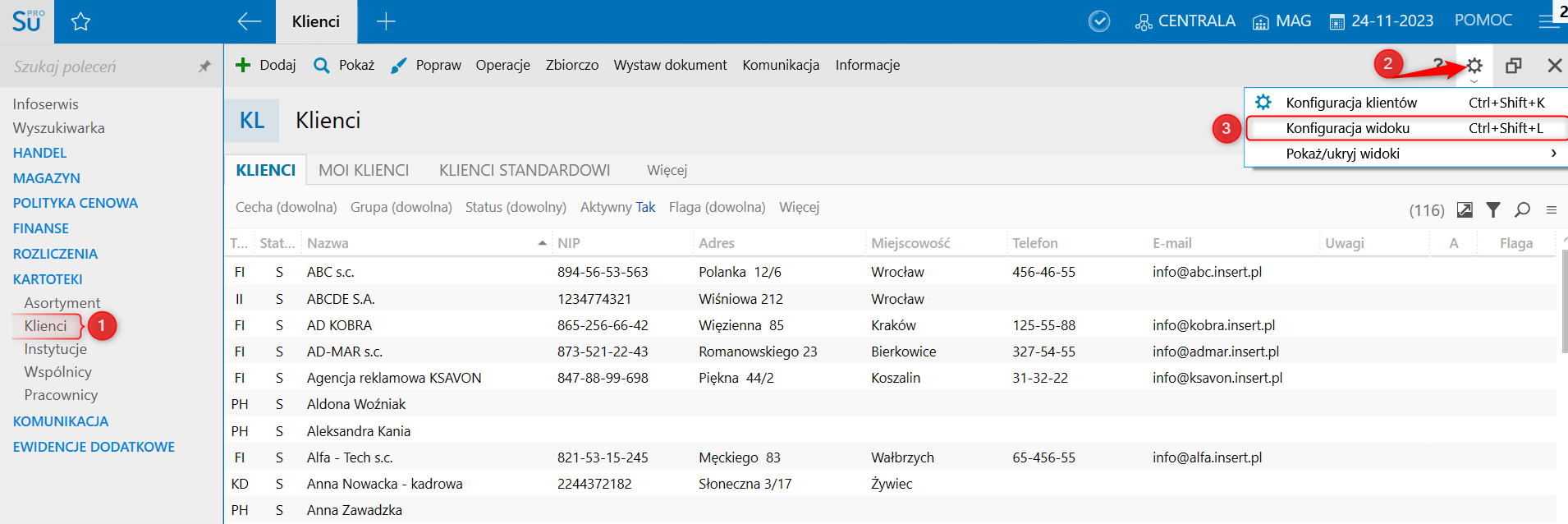Click the Dodaj button
The image size is (1568, 524).
point(266,65)
